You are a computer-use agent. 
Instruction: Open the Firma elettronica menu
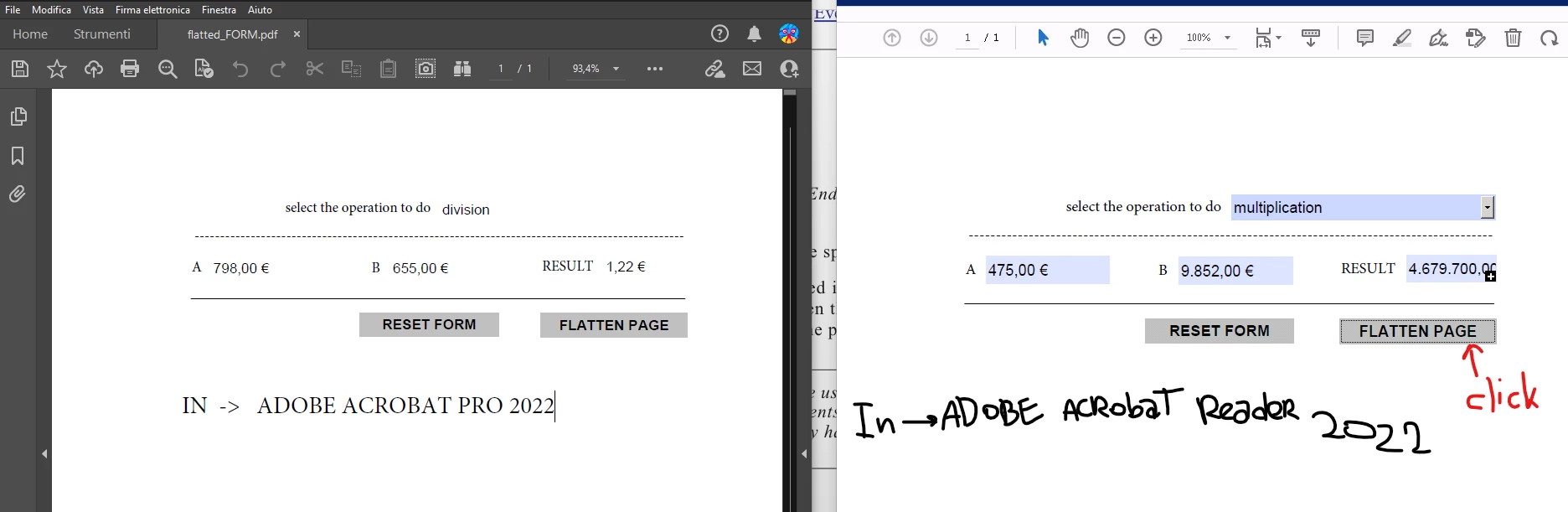coord(152,10)
